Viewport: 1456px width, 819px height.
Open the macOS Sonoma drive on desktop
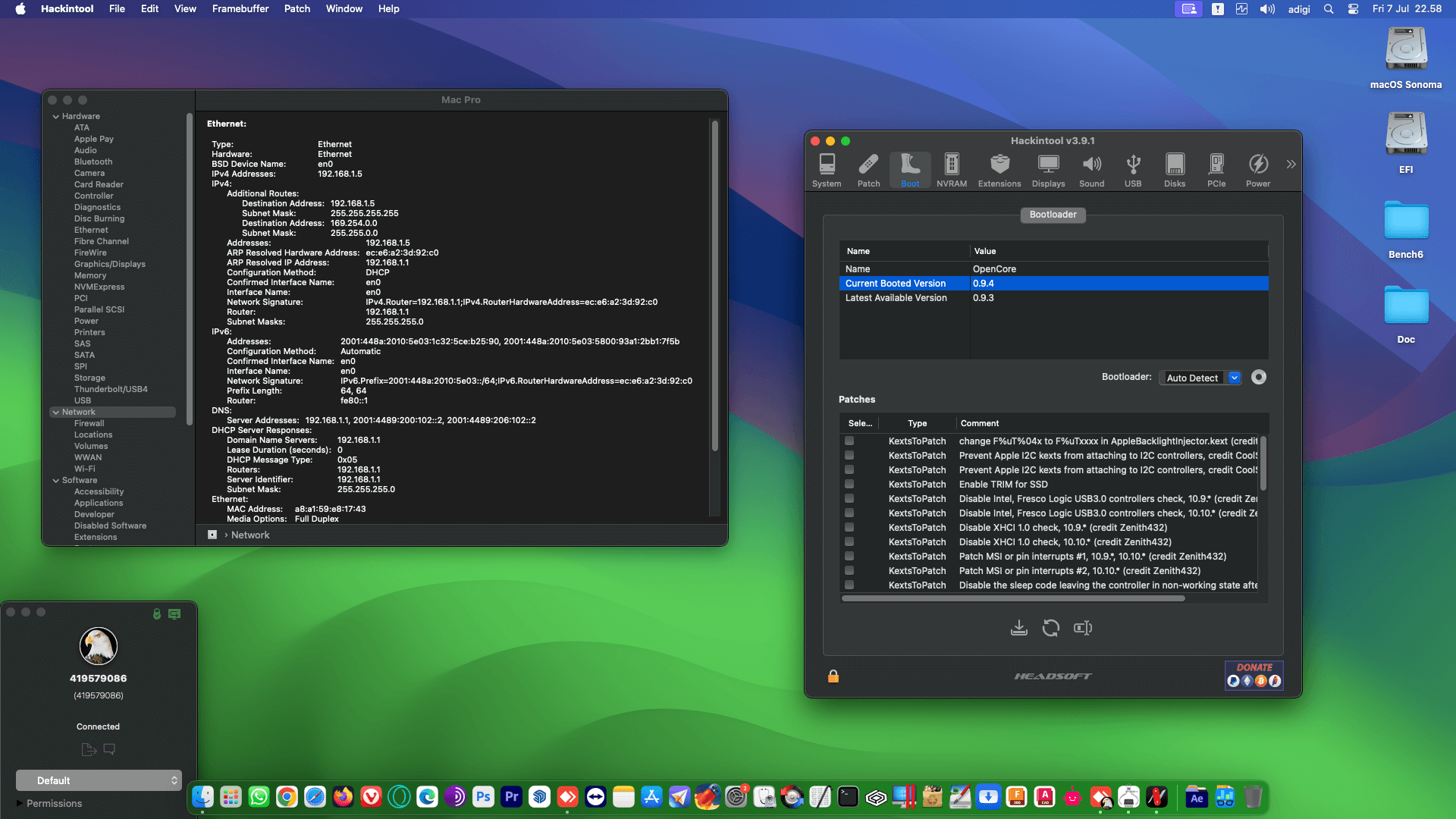tap(1406, 58)
